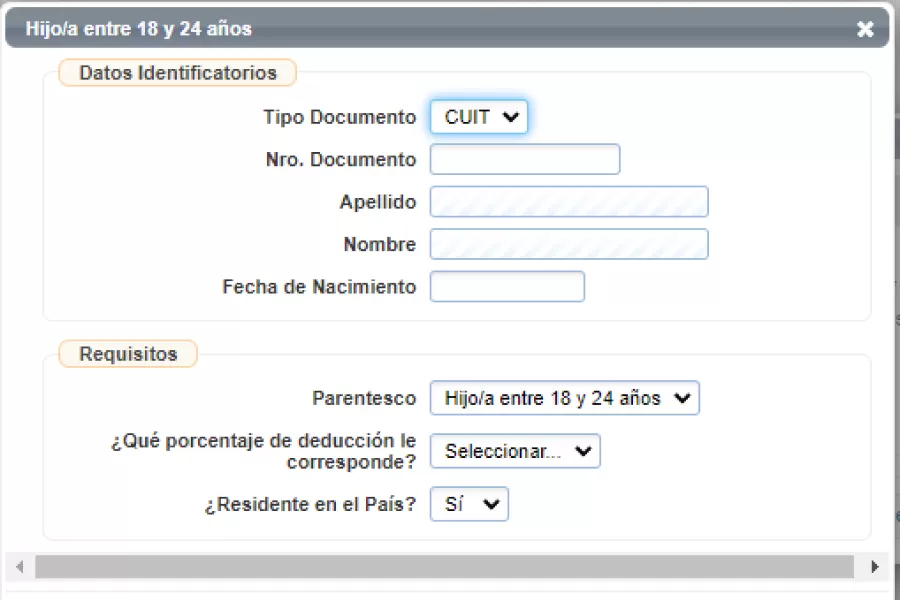This screenshot has width=900, height=600.
Task: Click the arrow on the percentage selector
Action: [x=584, y=451]
